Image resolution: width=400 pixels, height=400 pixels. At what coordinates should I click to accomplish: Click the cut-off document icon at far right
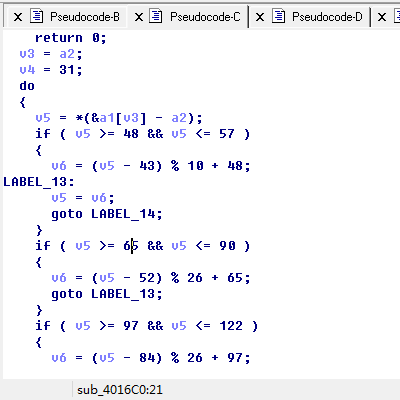click(397, 16)
